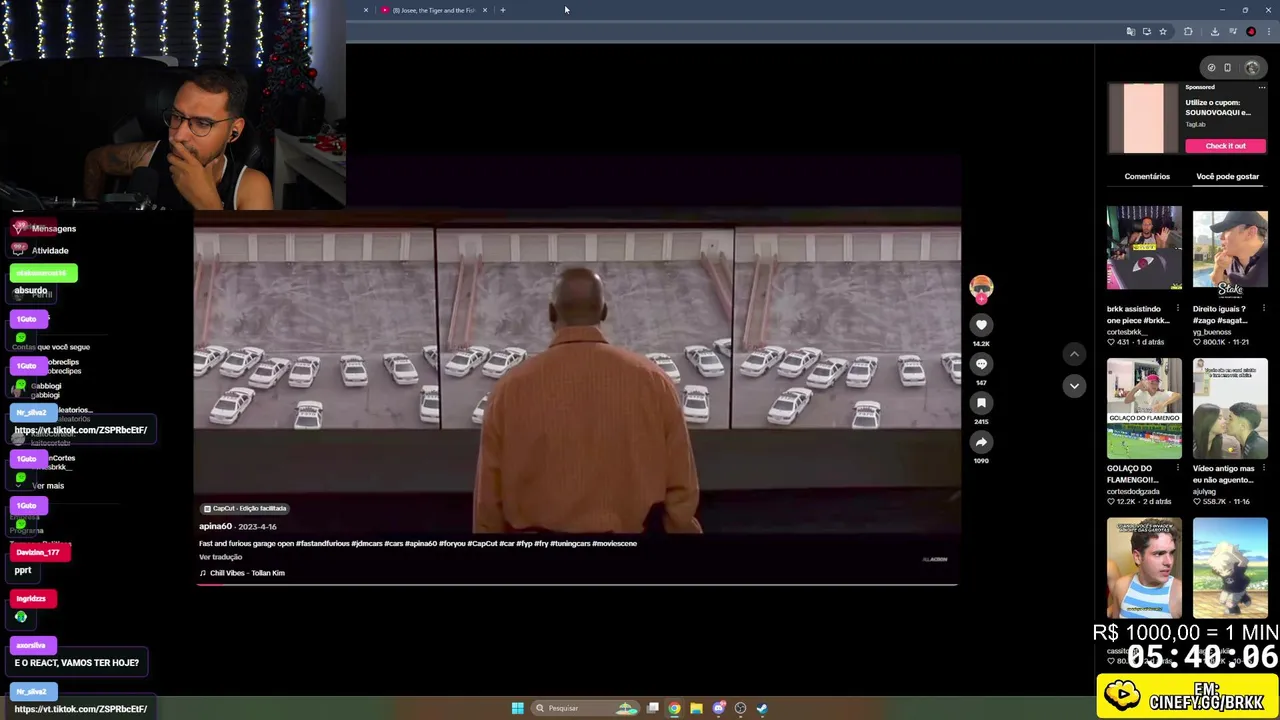Image resolution: width=1280 pixels, height=720 pixels.
Task: Open options for Direito iguais video
Action: [1263, 309]
